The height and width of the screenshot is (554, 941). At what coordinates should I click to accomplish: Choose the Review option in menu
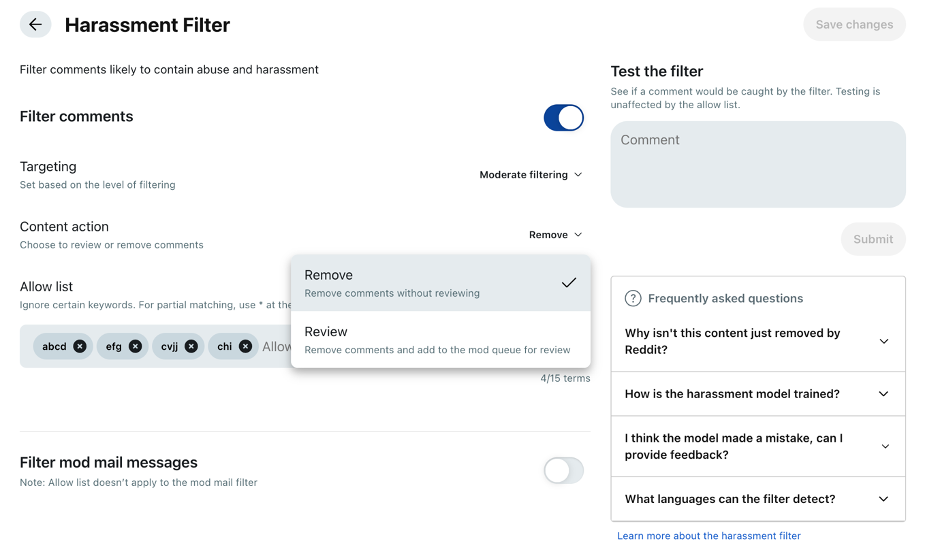pyautogui.click(x=440, y=340)
